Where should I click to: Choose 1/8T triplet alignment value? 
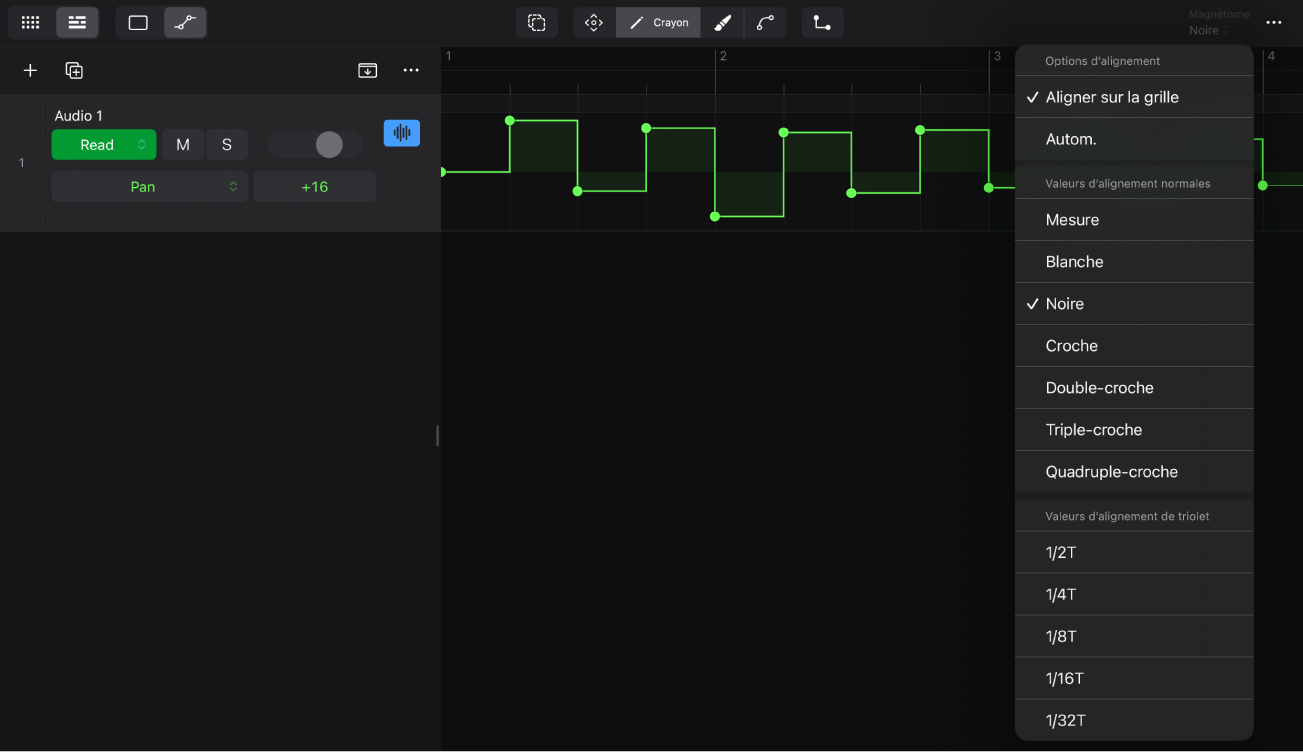[1062, 636]
